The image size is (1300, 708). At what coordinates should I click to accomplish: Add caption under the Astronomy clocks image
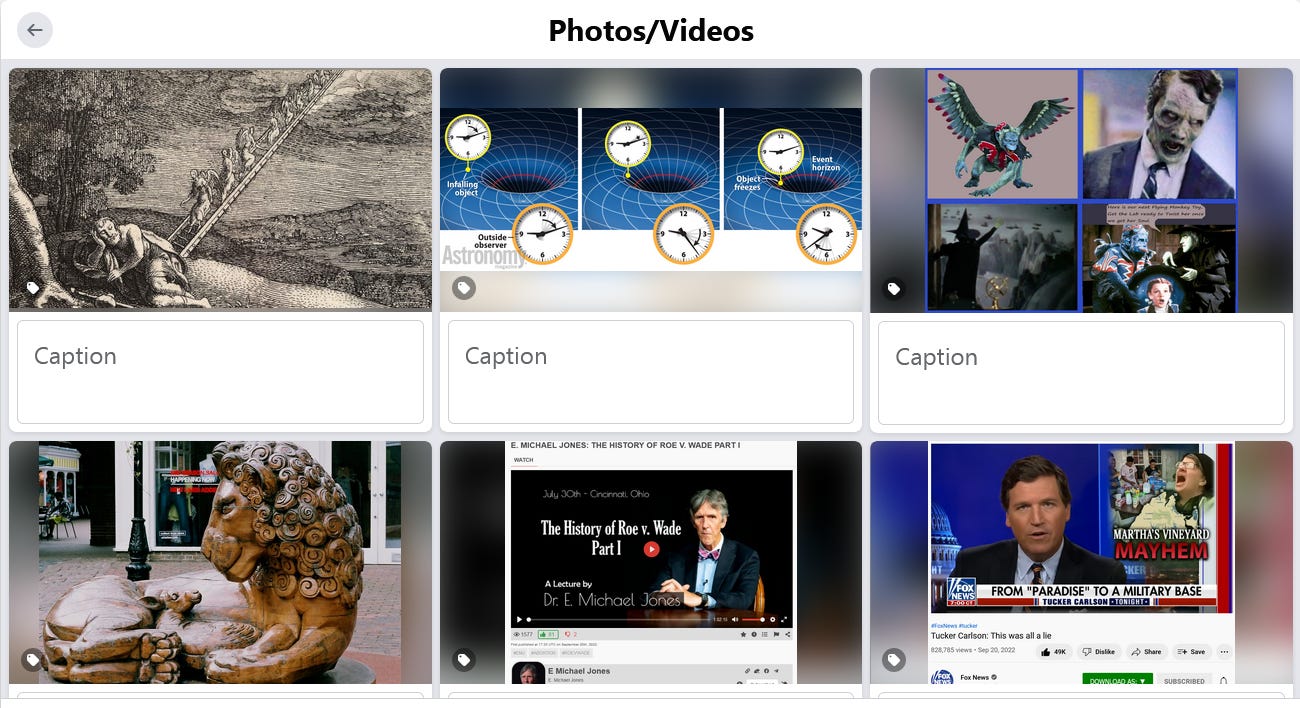pos(651,372)
